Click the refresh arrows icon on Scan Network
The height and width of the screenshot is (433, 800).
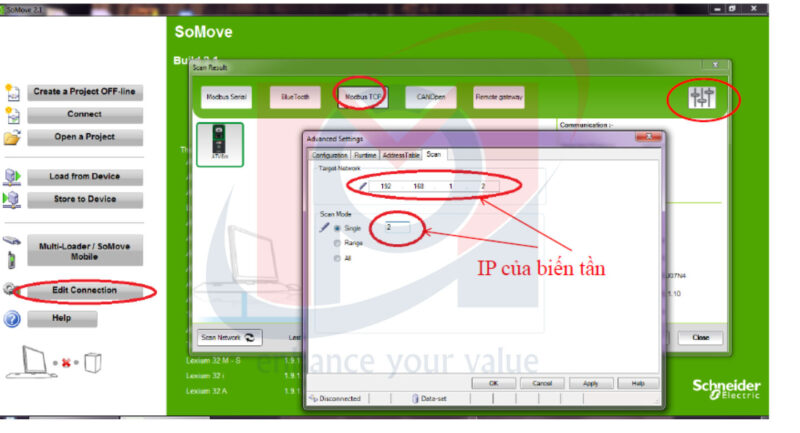[x=250, y=338]
